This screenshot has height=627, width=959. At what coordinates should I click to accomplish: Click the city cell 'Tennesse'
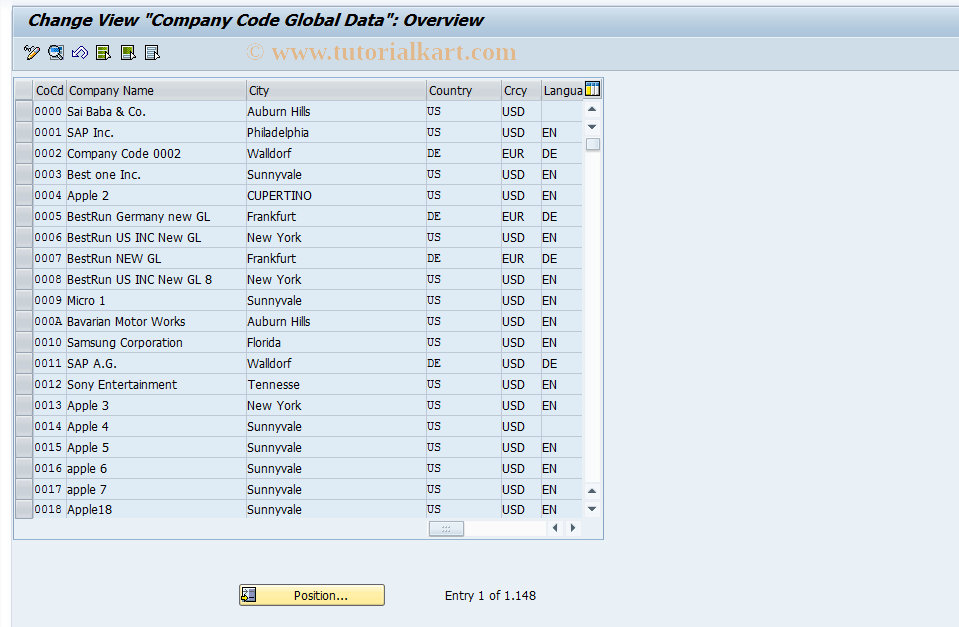click(273, 385)
